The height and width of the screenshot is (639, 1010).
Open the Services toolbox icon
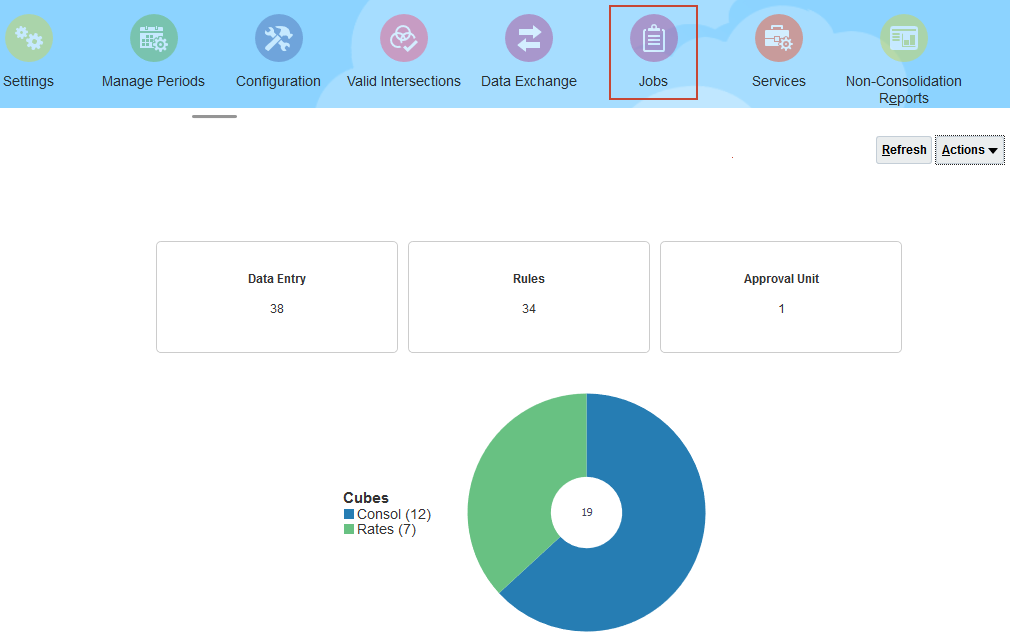click(x=779, y=39)
